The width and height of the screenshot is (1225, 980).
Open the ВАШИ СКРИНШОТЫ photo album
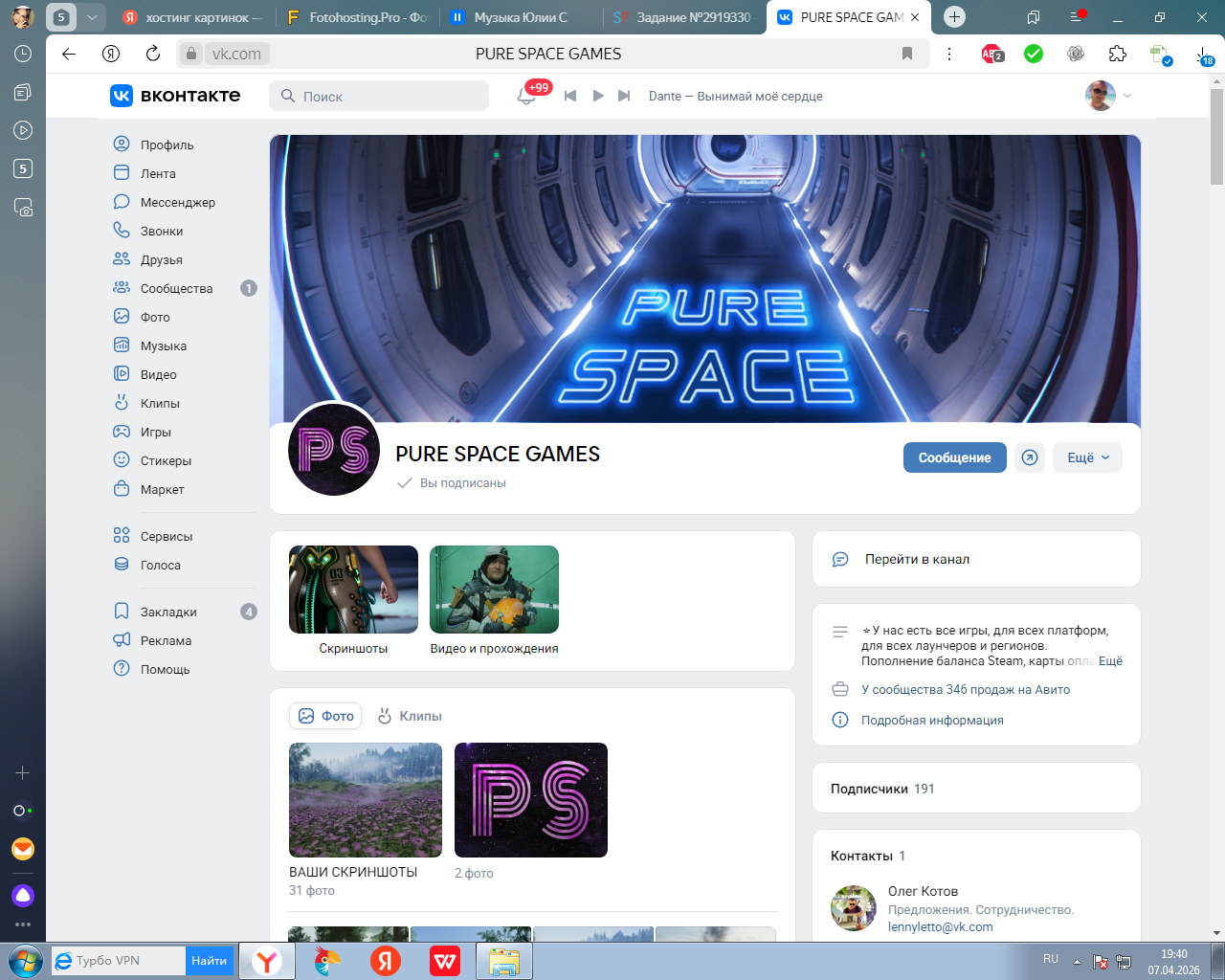[x=366, y=800]
